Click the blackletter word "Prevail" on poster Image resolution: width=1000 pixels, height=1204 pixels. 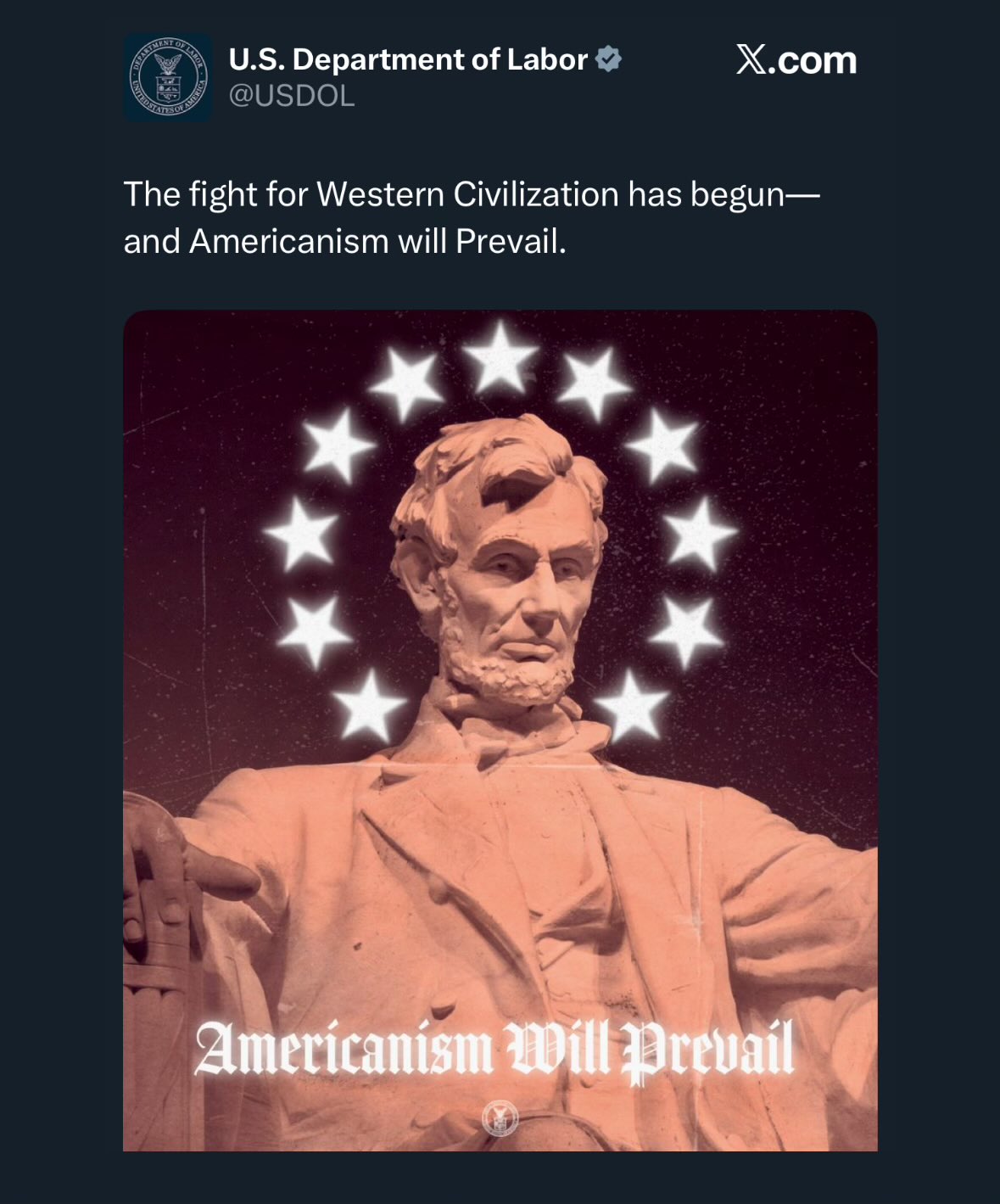point(707,1050)
